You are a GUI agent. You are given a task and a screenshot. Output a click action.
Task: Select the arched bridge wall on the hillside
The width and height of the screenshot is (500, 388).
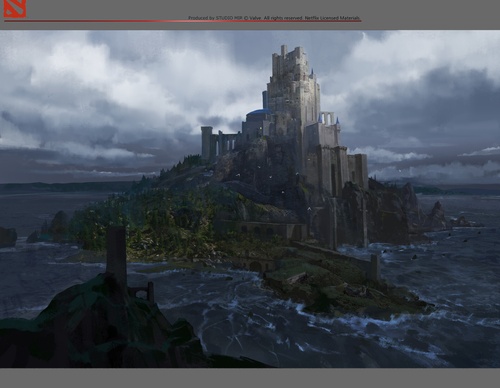click(x=263, y=230)
